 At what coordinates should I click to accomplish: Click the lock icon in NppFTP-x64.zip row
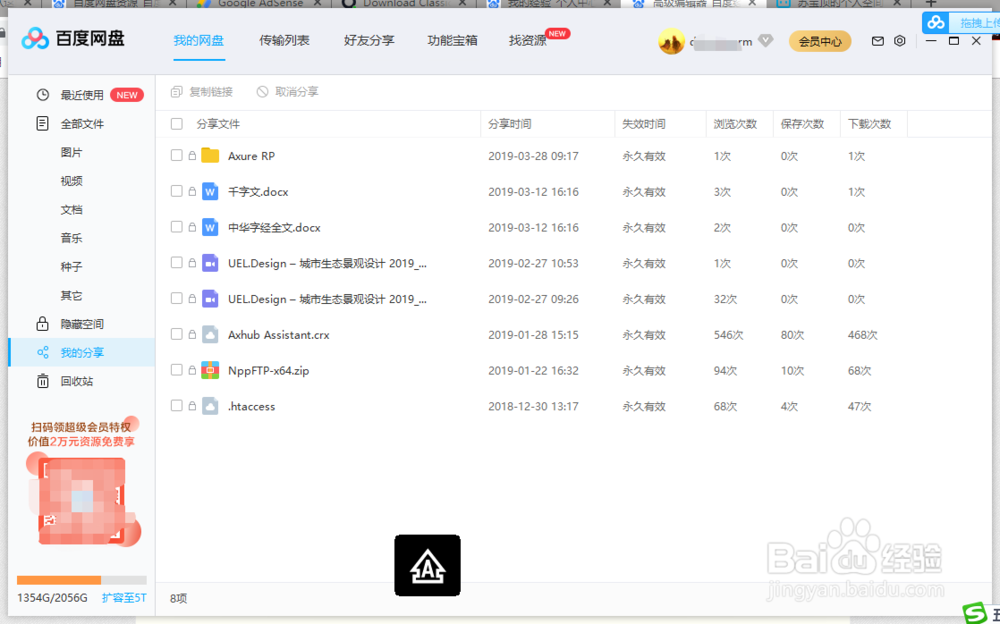(192, 369)
